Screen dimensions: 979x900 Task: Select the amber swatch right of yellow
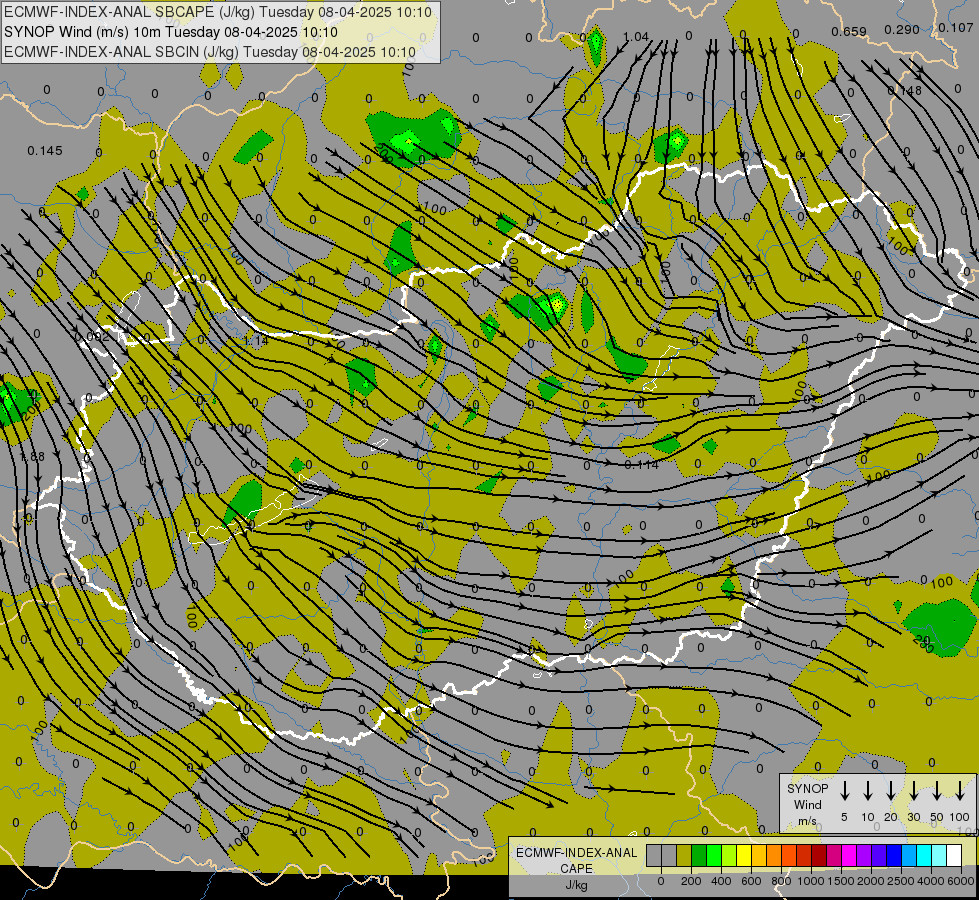pos(759,855)
